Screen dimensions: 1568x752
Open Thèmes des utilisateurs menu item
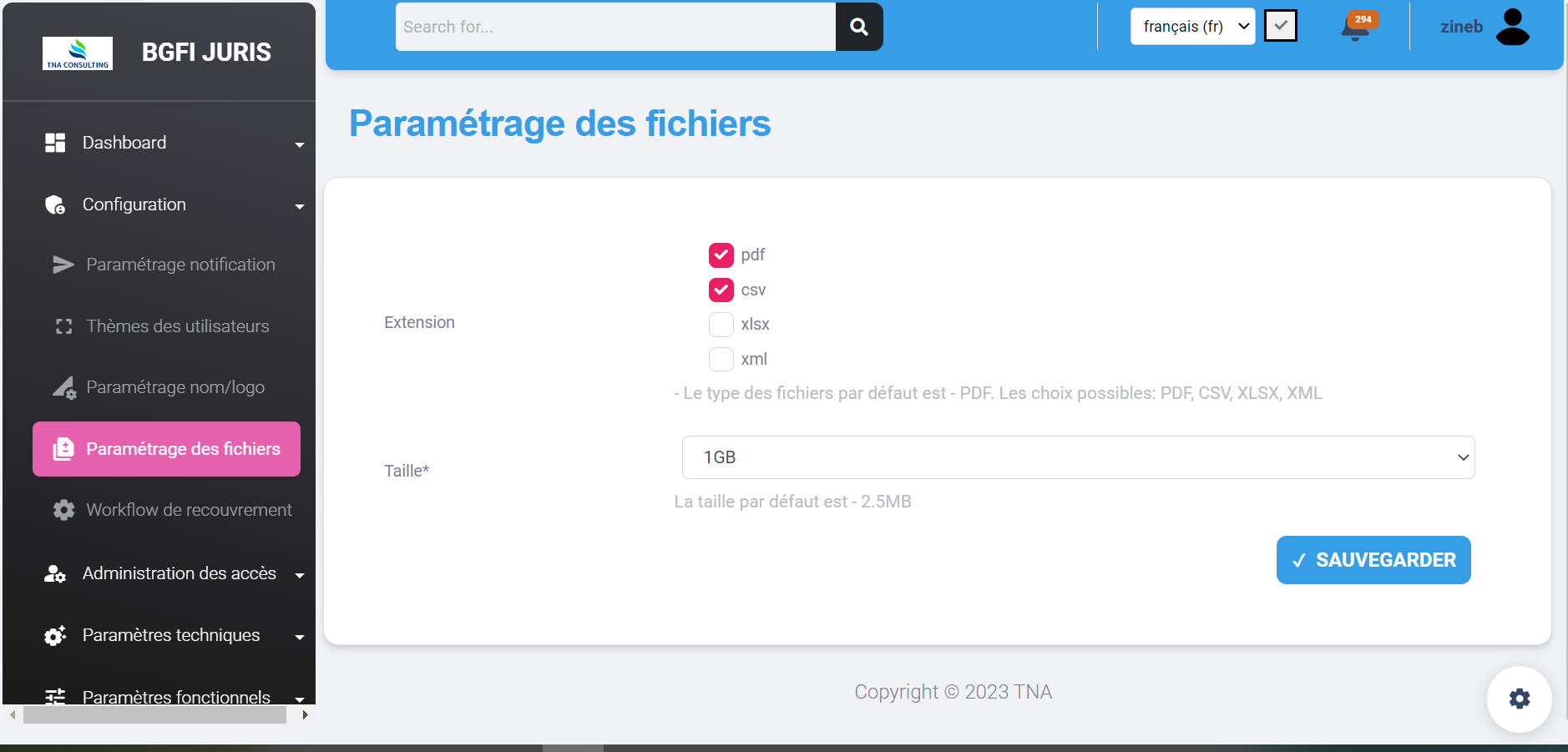(177, 326)
